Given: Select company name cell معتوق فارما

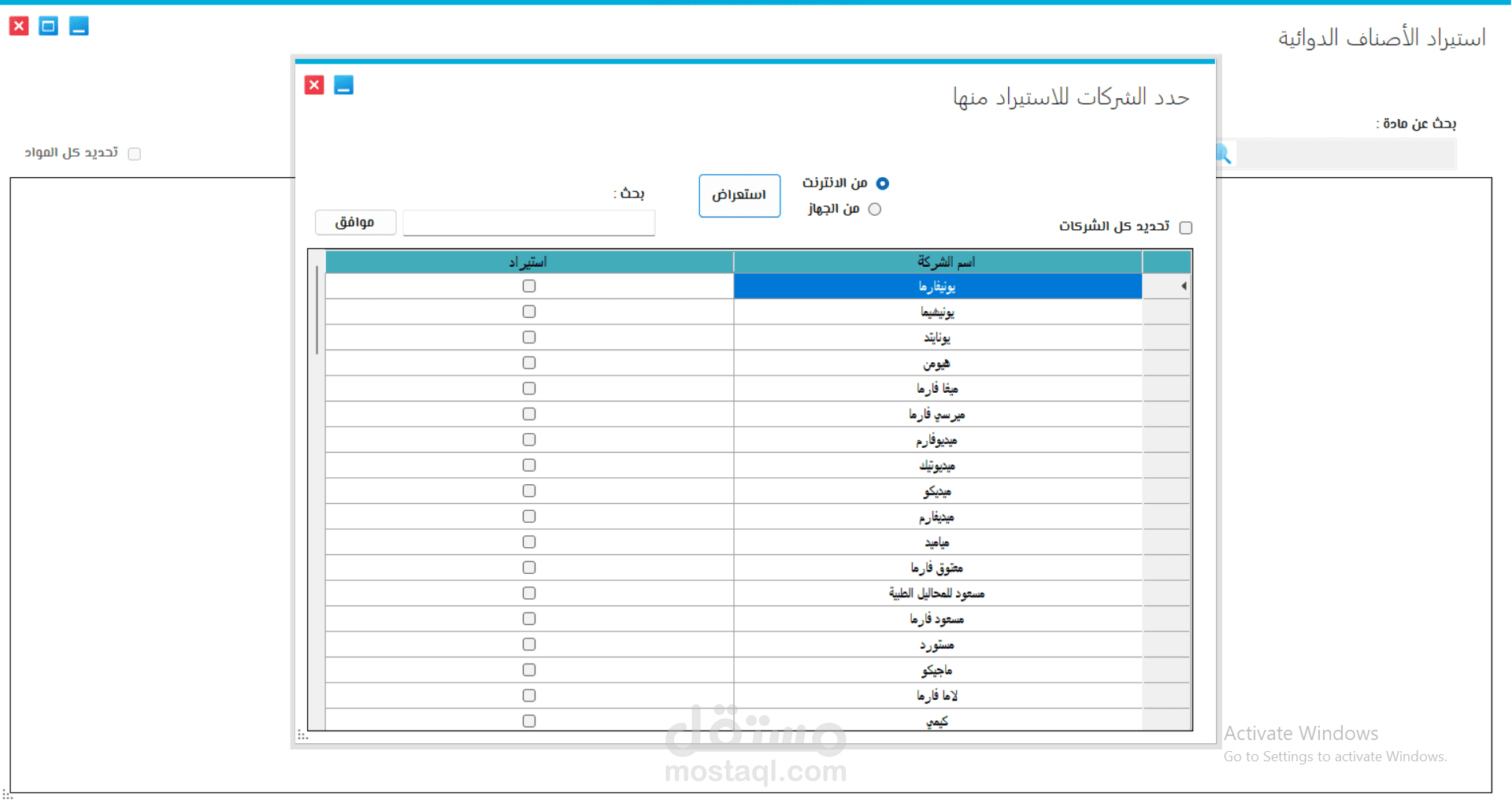Looking at the screenshot, I should click(938, 568).
